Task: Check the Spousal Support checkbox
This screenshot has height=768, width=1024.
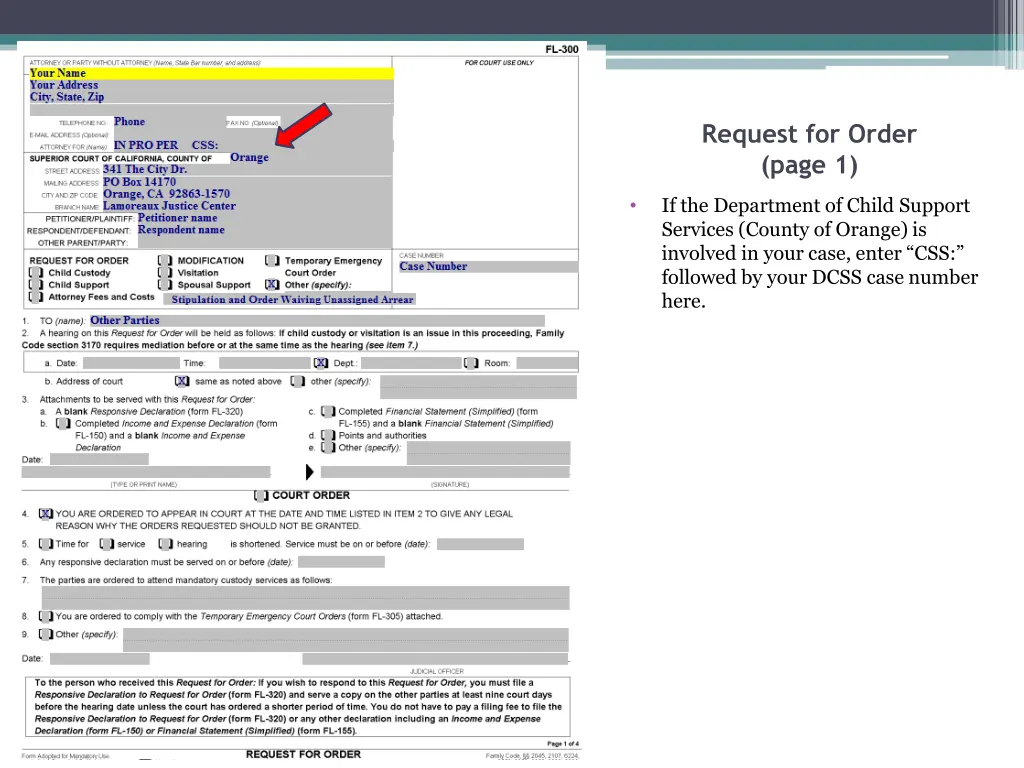Action: click(165, 285)
